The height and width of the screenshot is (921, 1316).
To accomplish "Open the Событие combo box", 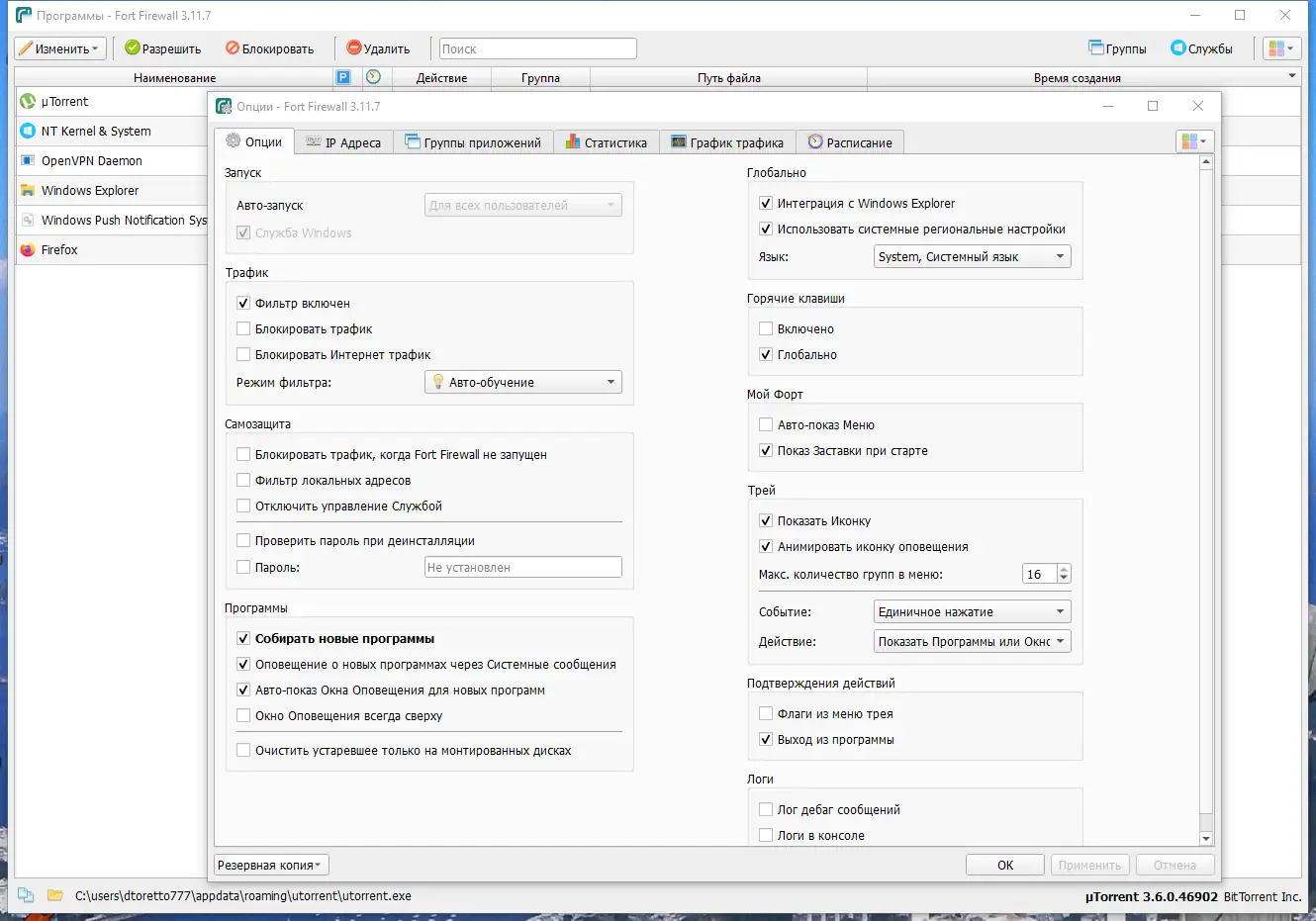I will click(973, 611).
